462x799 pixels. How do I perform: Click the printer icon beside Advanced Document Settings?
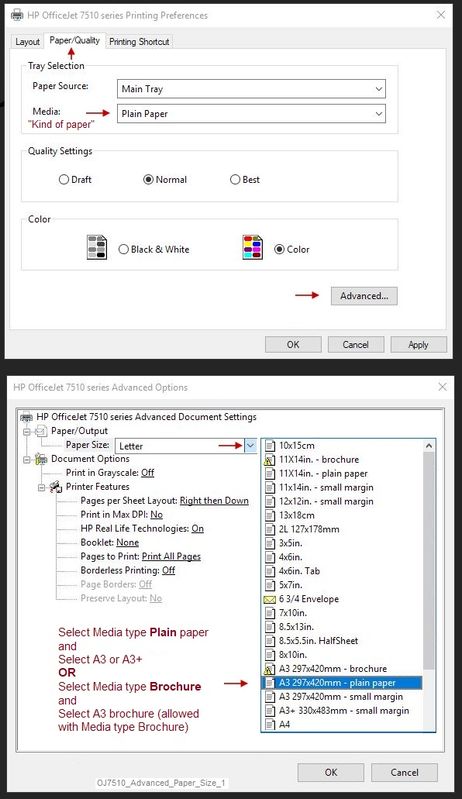[26, 417]
